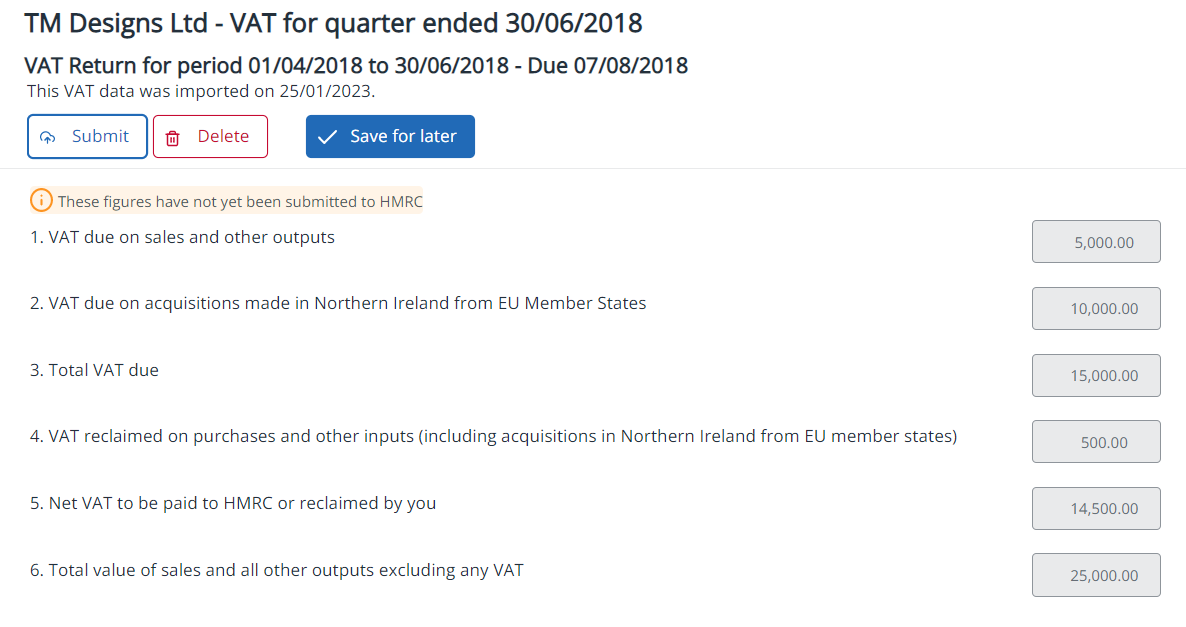Focus the EU acquisitions VAT field showing 10,000.00
The image size is (1186, 627).
pos(1096,309)
